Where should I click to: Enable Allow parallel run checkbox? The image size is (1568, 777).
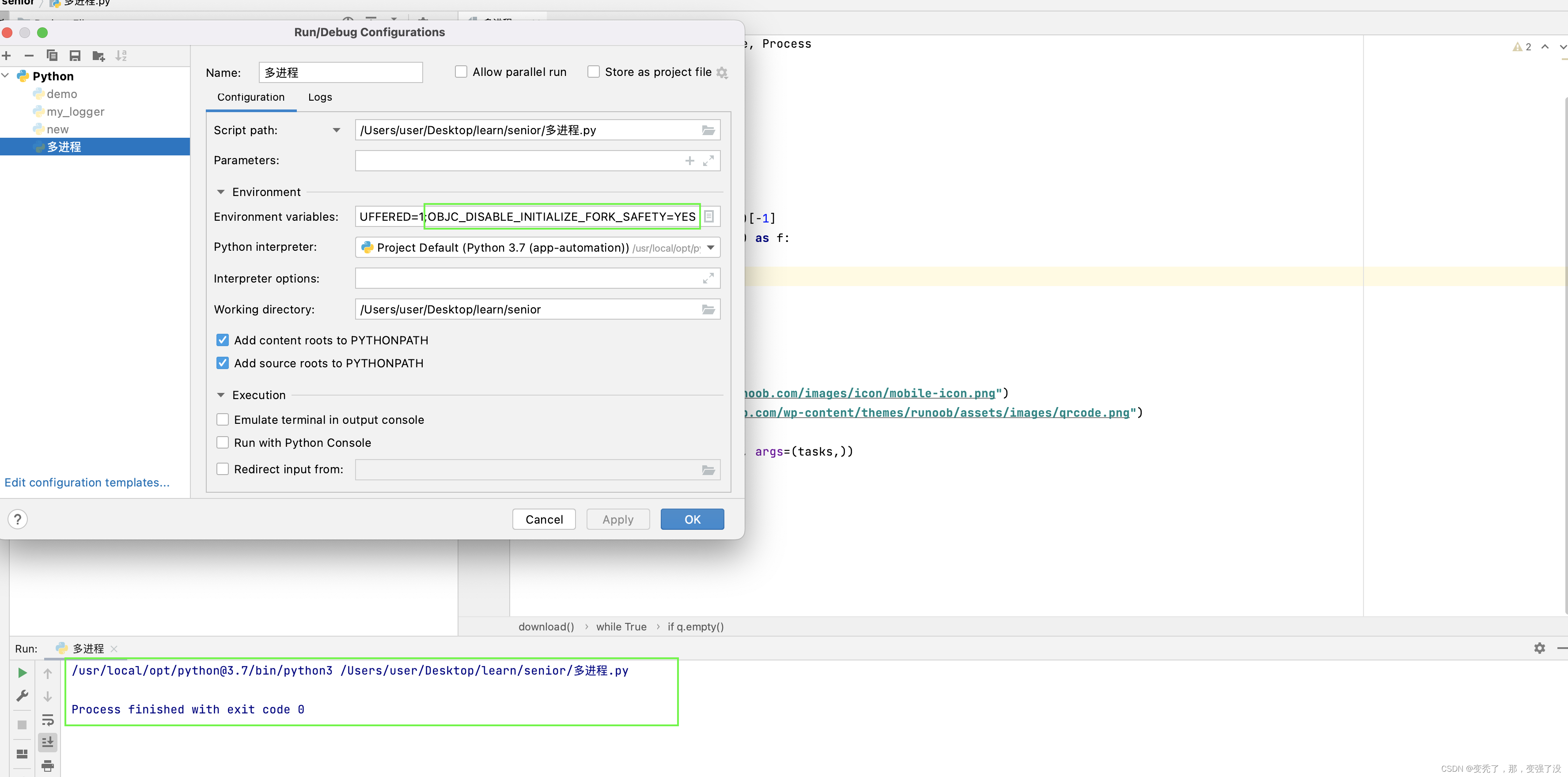[x=462, y=72]
